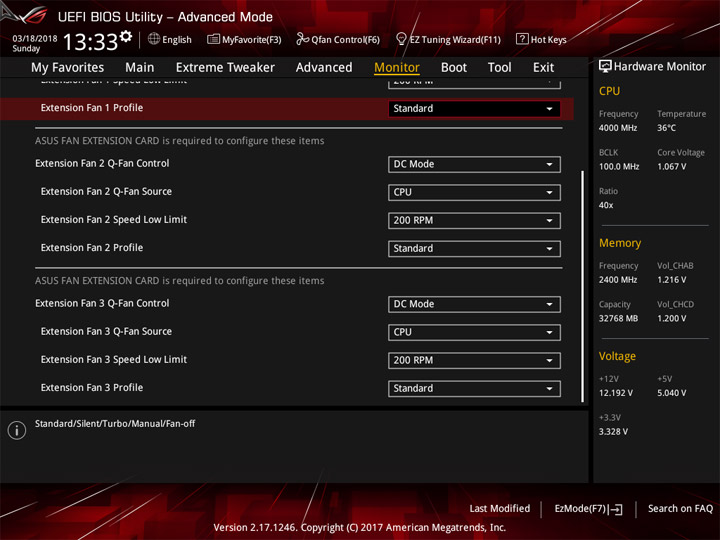Click the 5.040 V +5V value
Viewport: 720px width, 540px height.
point(672,393)
